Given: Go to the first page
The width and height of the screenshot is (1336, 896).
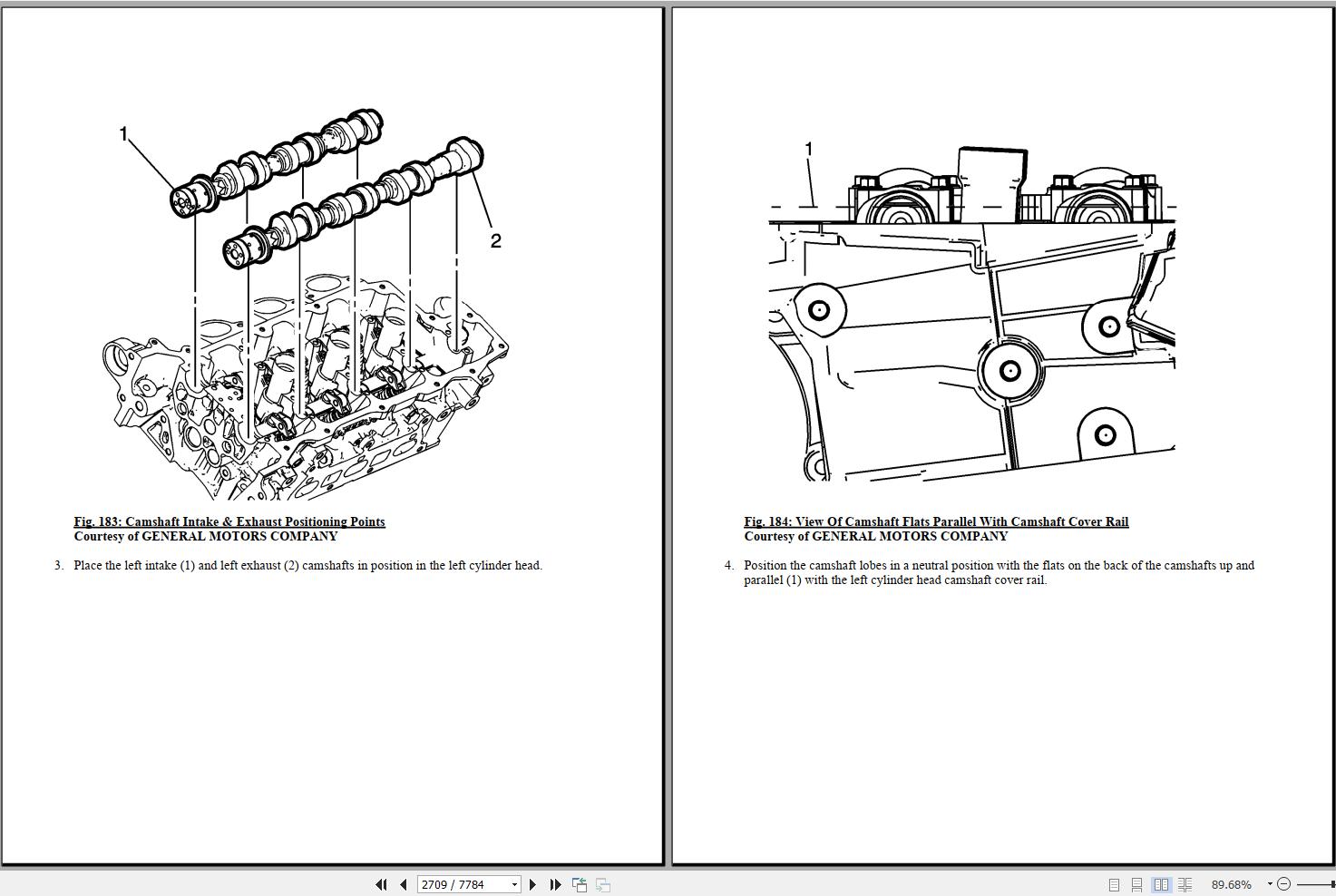Looking at the screenshot, I should (381, 884).
